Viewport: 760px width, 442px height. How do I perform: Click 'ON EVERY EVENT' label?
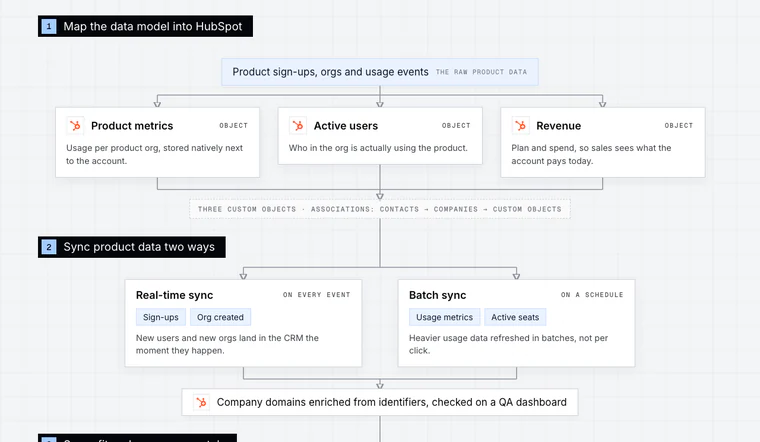coord(317,295)
